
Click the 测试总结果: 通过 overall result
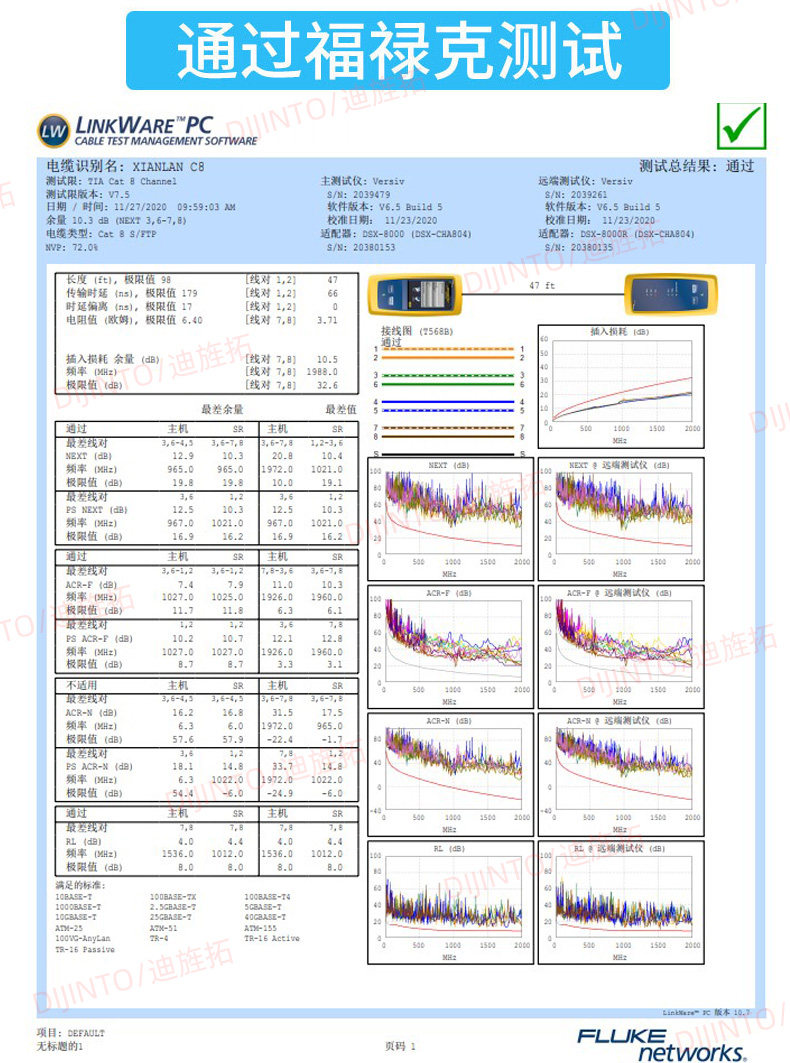(x=696, y=166)
